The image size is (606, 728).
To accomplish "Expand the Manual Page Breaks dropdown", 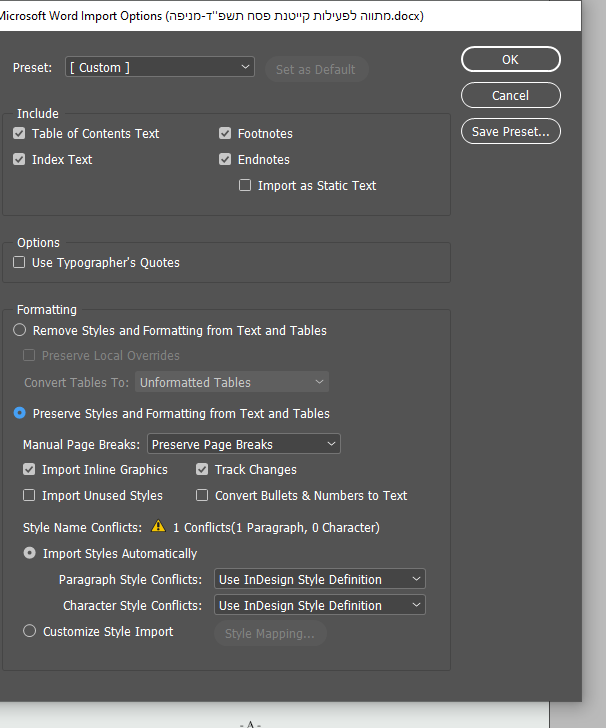I will 243,444.
